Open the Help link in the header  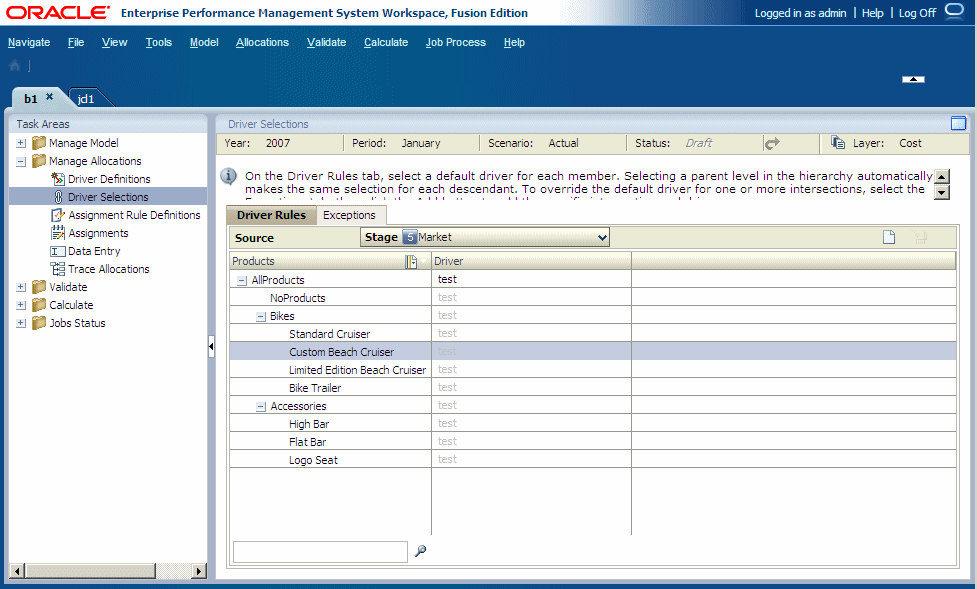(x=873, y=13)
